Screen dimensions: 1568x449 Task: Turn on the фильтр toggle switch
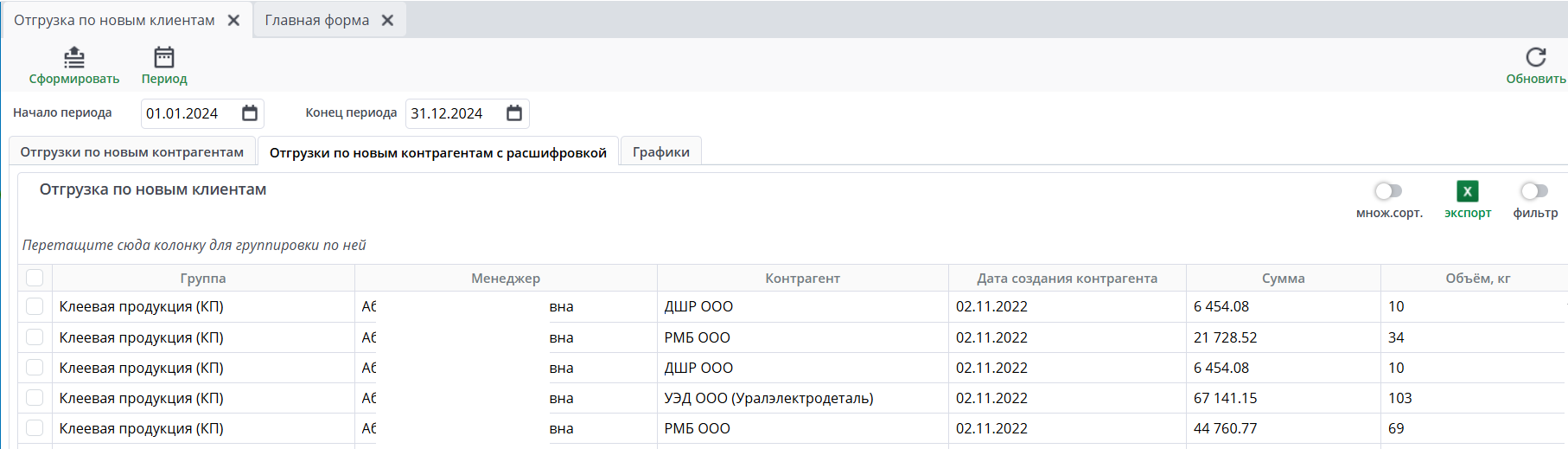coord(1534,191)
